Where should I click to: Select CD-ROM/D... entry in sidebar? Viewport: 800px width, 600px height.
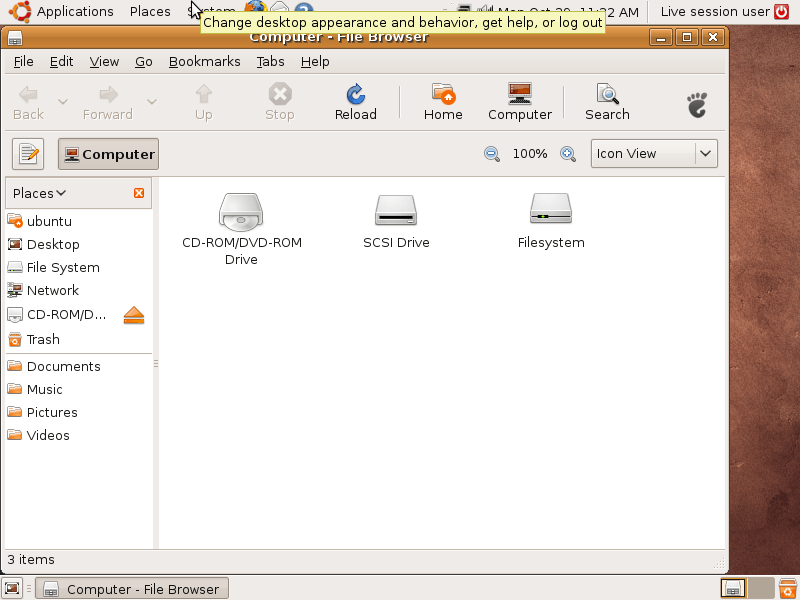pyautogui.click(x=64, y=315)
